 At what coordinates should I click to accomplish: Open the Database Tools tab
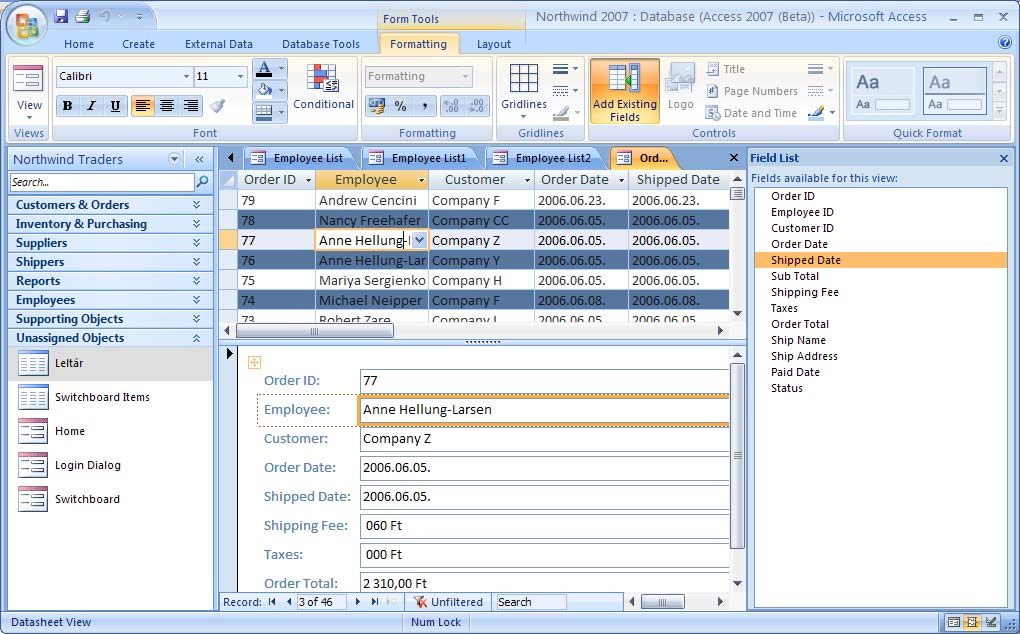point(321,44)
